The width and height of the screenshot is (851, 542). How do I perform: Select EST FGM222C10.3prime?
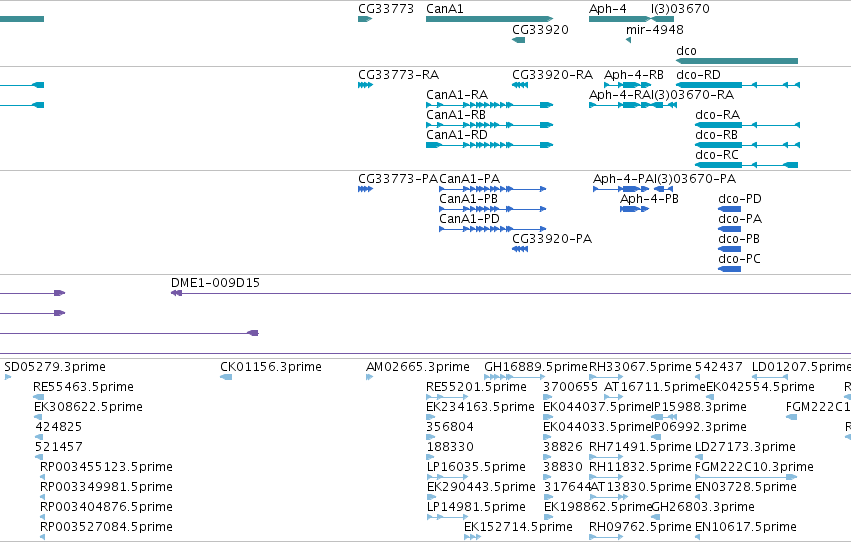tap(746, 477)
